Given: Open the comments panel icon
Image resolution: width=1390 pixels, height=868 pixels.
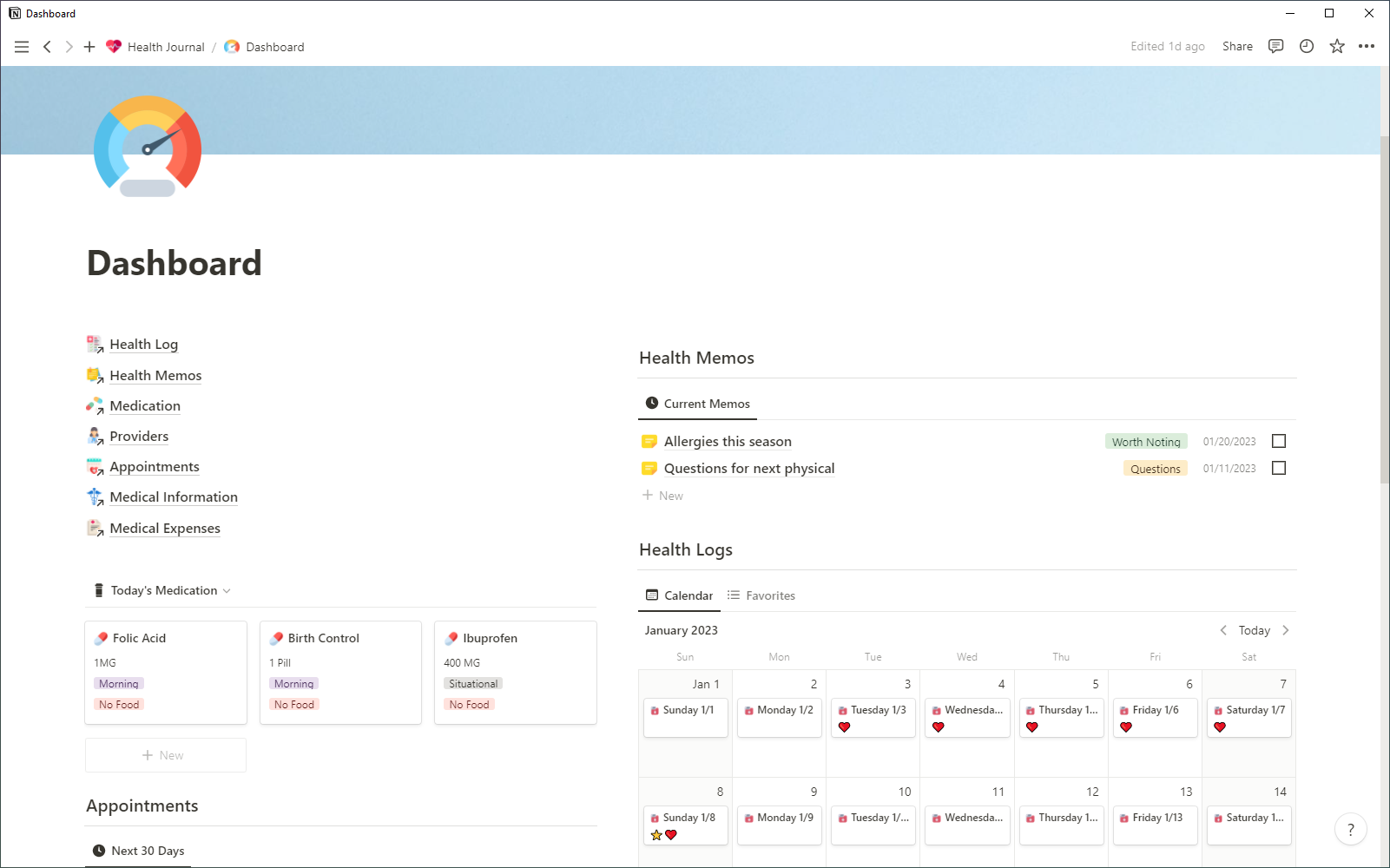Looking at the screenshot, I should (x=1275, y=47).
